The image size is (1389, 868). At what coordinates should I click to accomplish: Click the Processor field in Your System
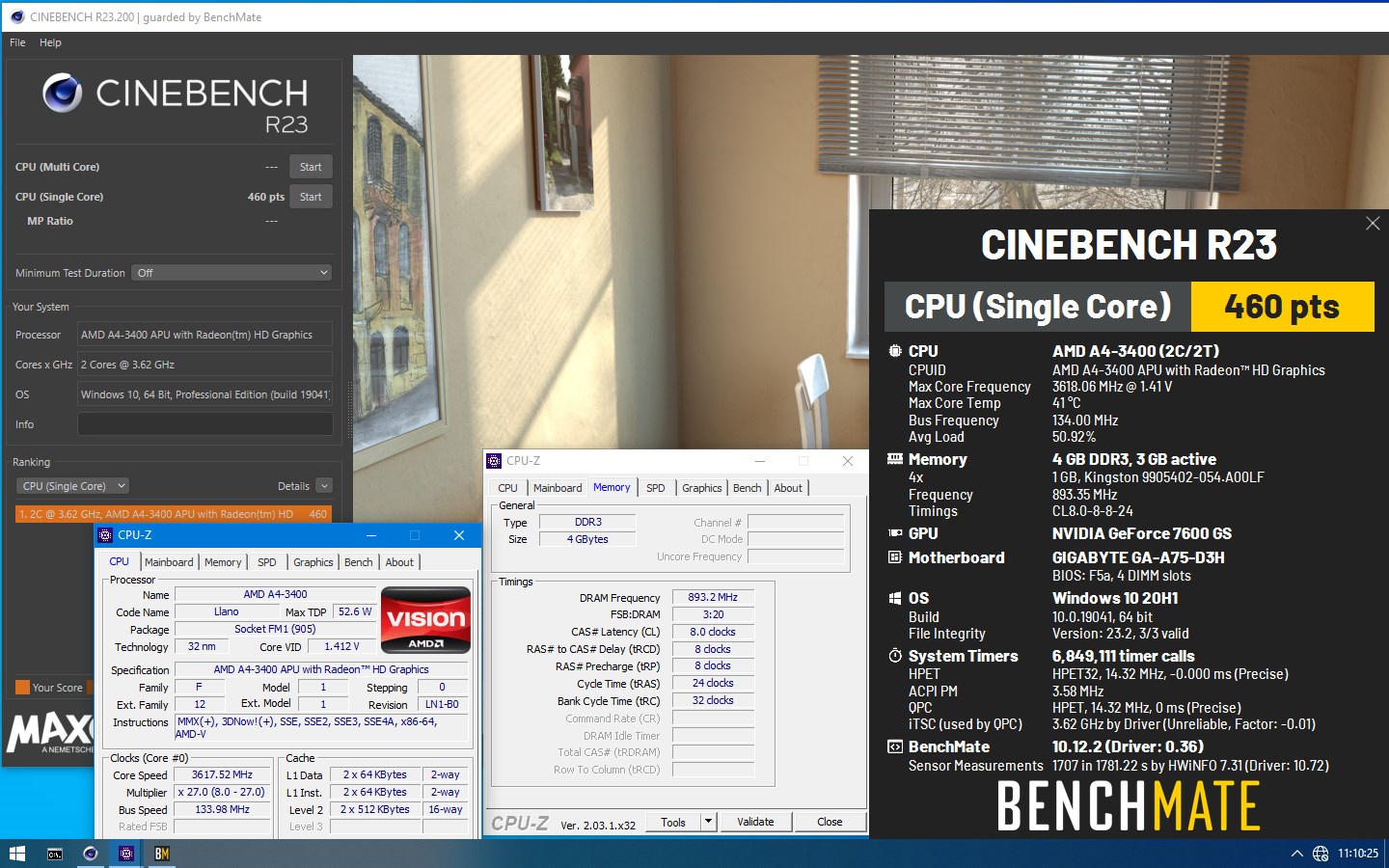click(204, 335)
